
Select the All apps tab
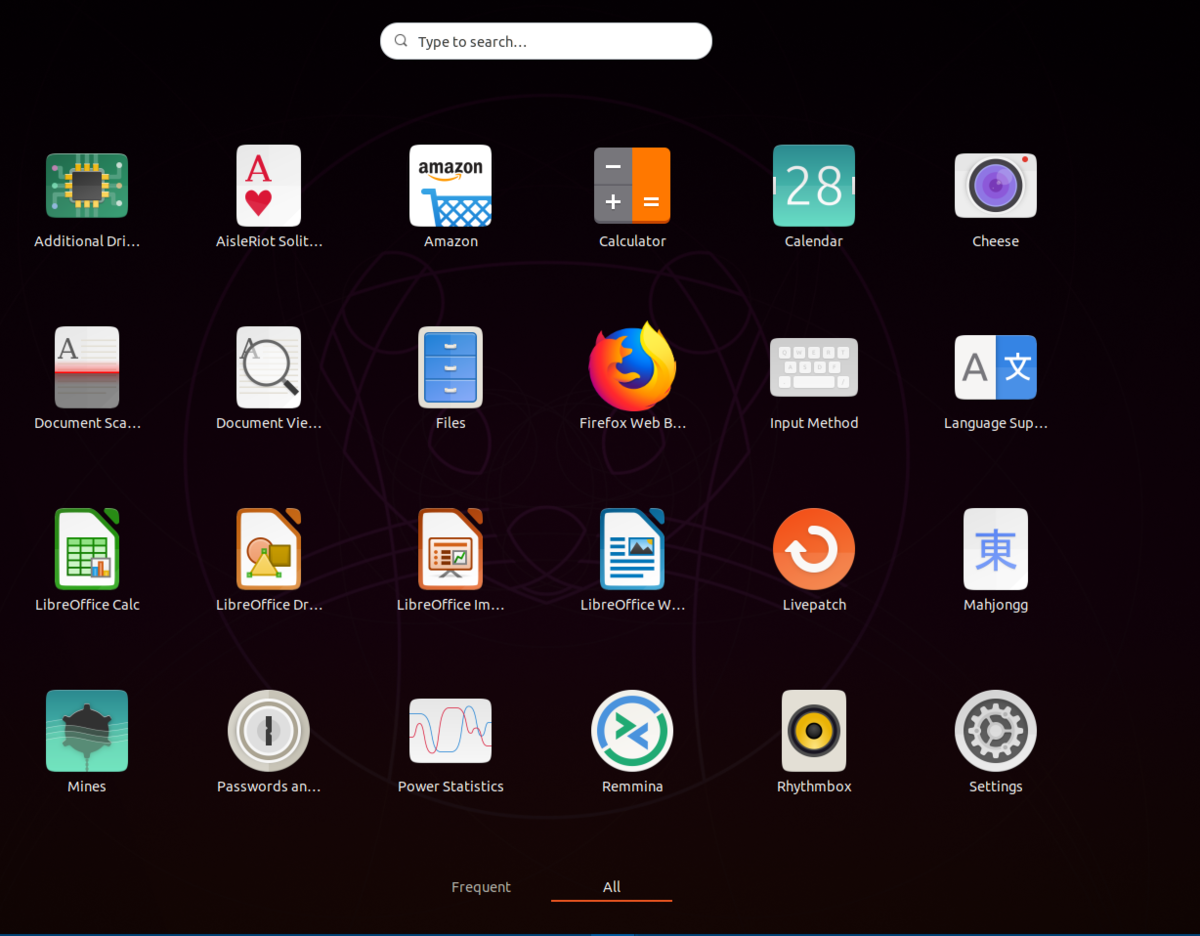click(612, 887)
